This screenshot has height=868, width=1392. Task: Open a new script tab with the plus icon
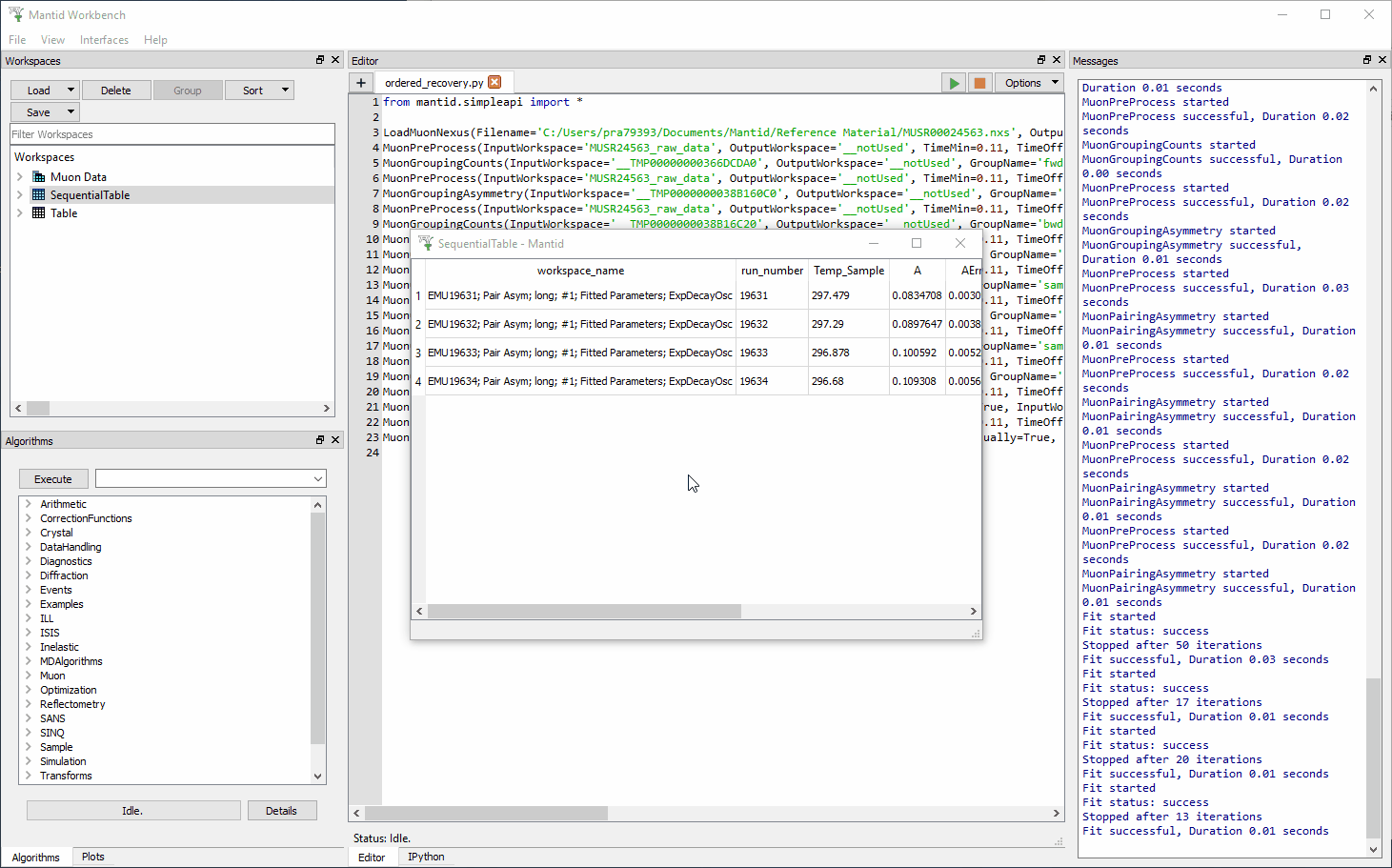pyautogui.click(x=360, y=83)
